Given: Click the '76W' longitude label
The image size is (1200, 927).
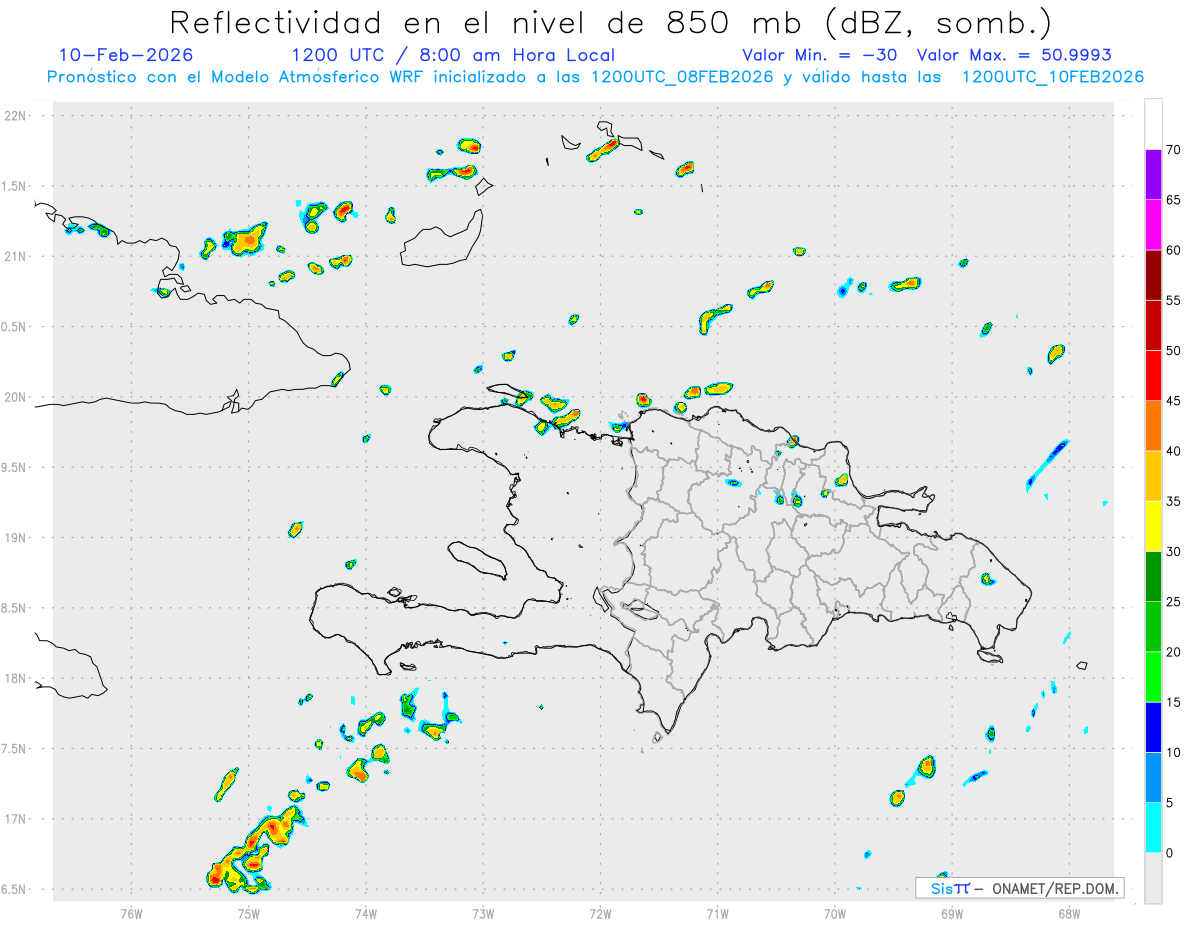Looking at the screenshot, I should tap(131, 913).
